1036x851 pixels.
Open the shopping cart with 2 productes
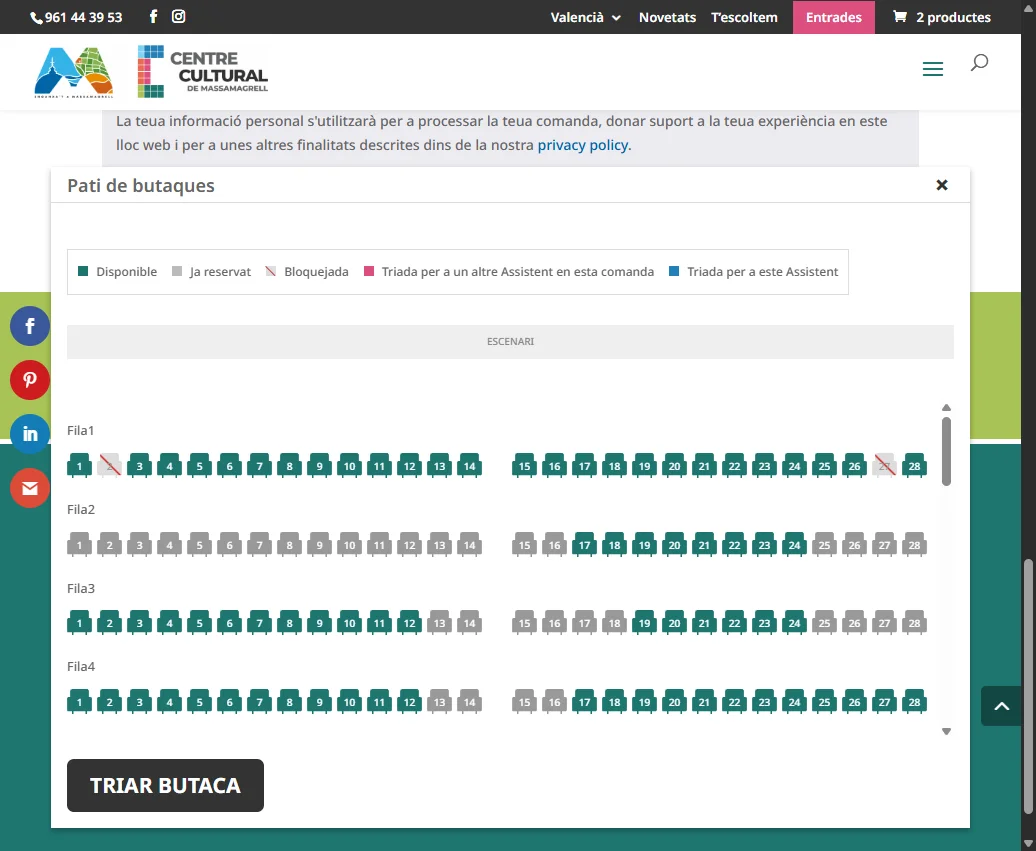(941, 17)
